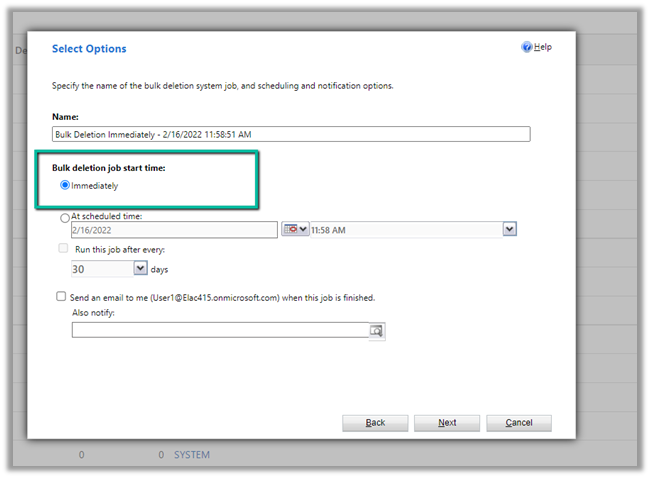This screenshot has height=478, width=650.
Task: Click the Cancel button
Action: 519,423
